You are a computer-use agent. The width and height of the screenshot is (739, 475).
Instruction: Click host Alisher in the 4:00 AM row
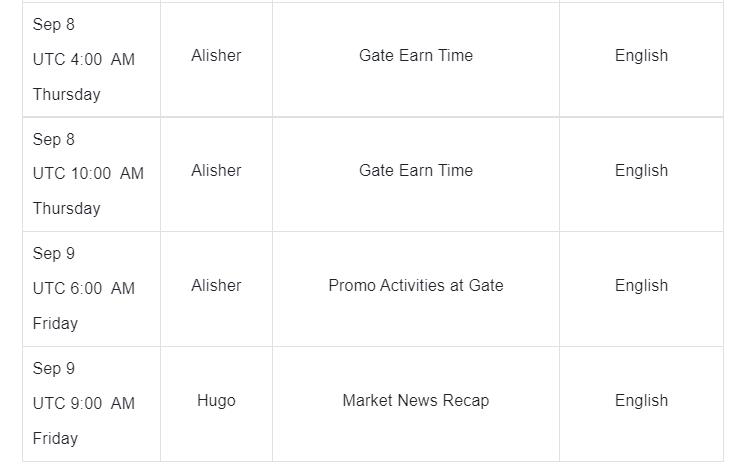point(216,56)
